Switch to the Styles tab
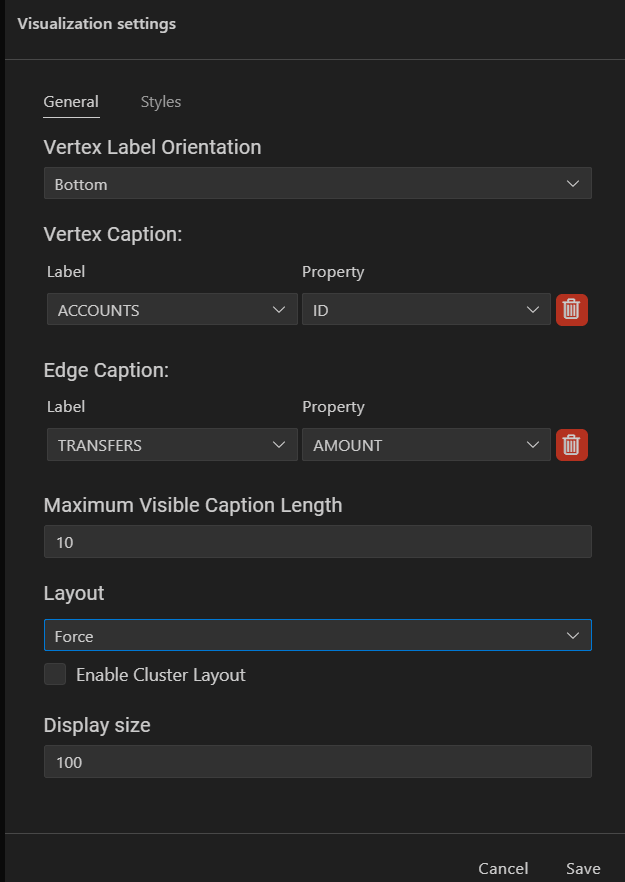The height and width of the screenshot is (882, 625). [161, 102]
